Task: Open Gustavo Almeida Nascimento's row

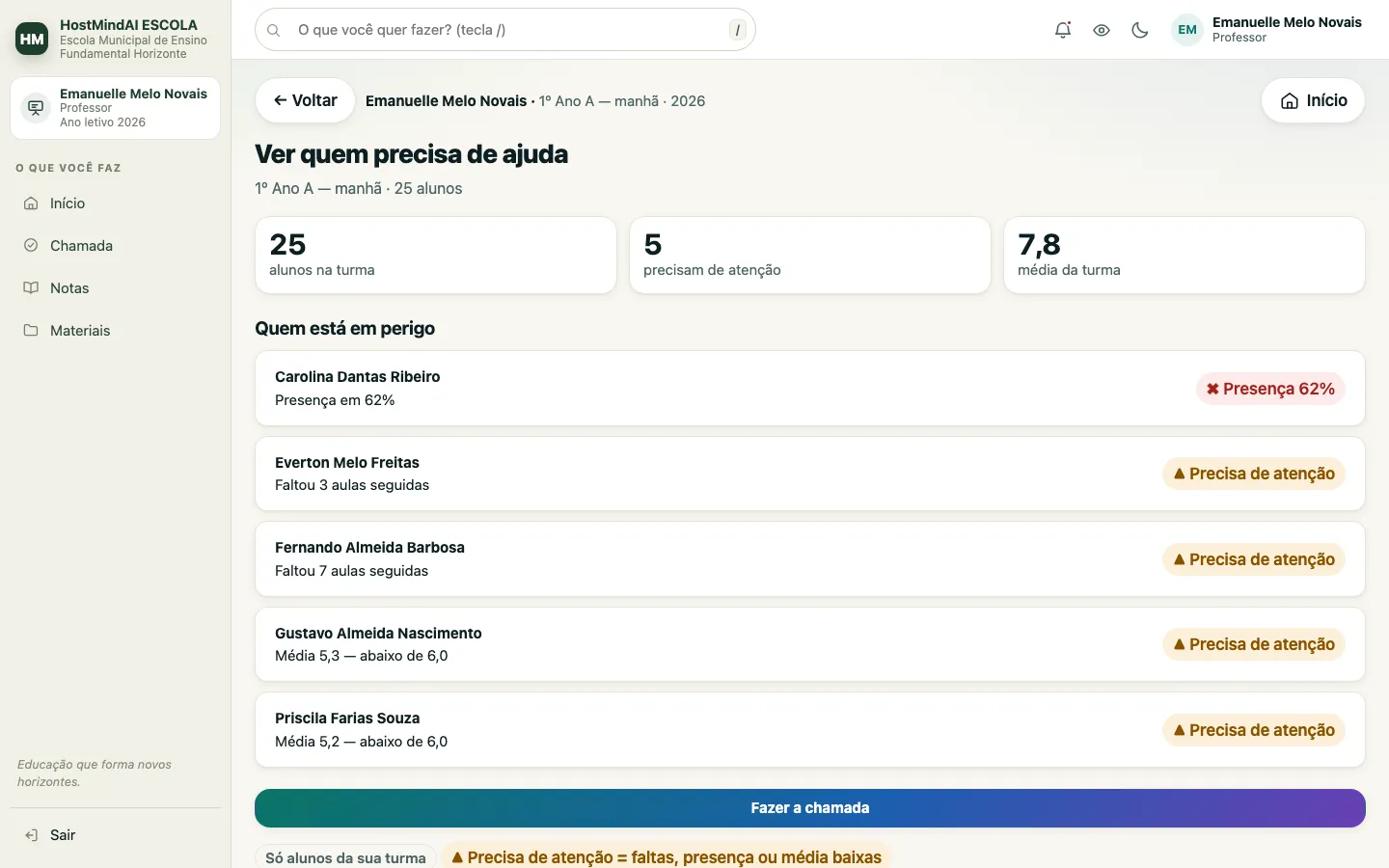Action: pos(810,644)
